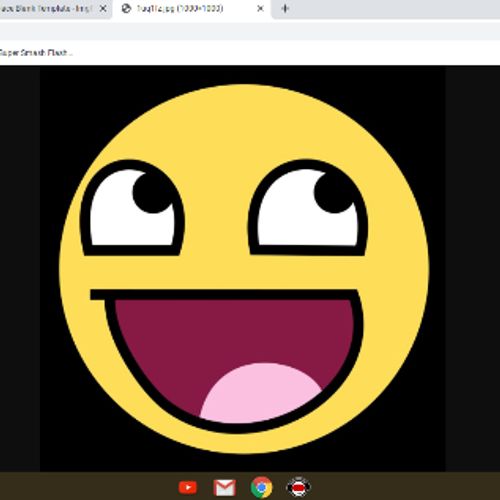This screenshot has width=500, height=500.
Task: Launch YouTube from the shelf
Action: tap(188, 487)
